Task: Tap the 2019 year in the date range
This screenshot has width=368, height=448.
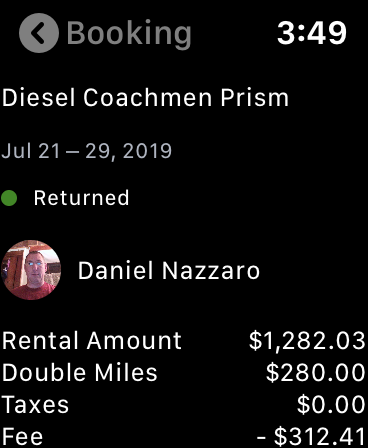Action: 147,151
